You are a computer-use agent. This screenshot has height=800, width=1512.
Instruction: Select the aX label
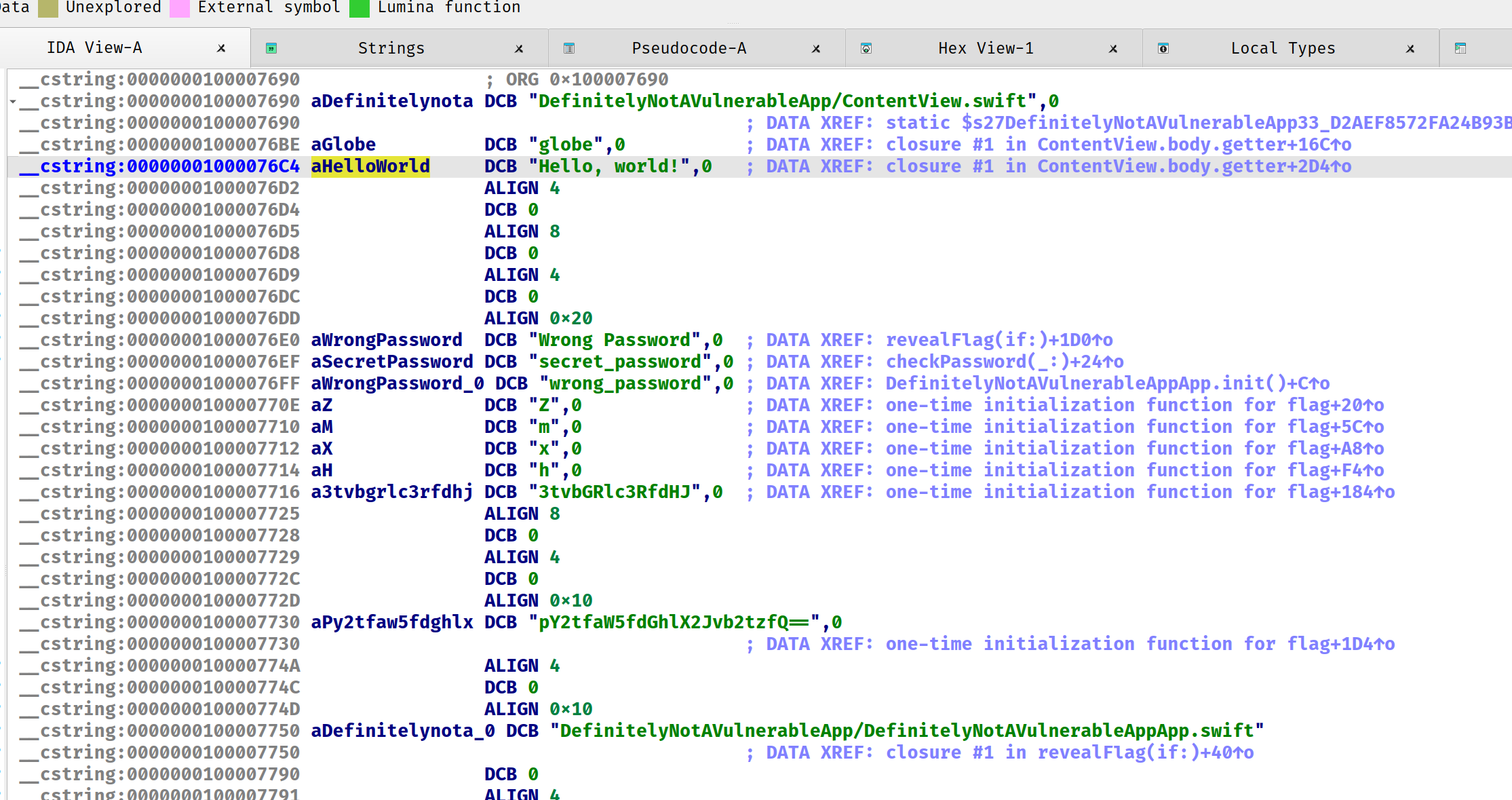(x=322, y=449)
